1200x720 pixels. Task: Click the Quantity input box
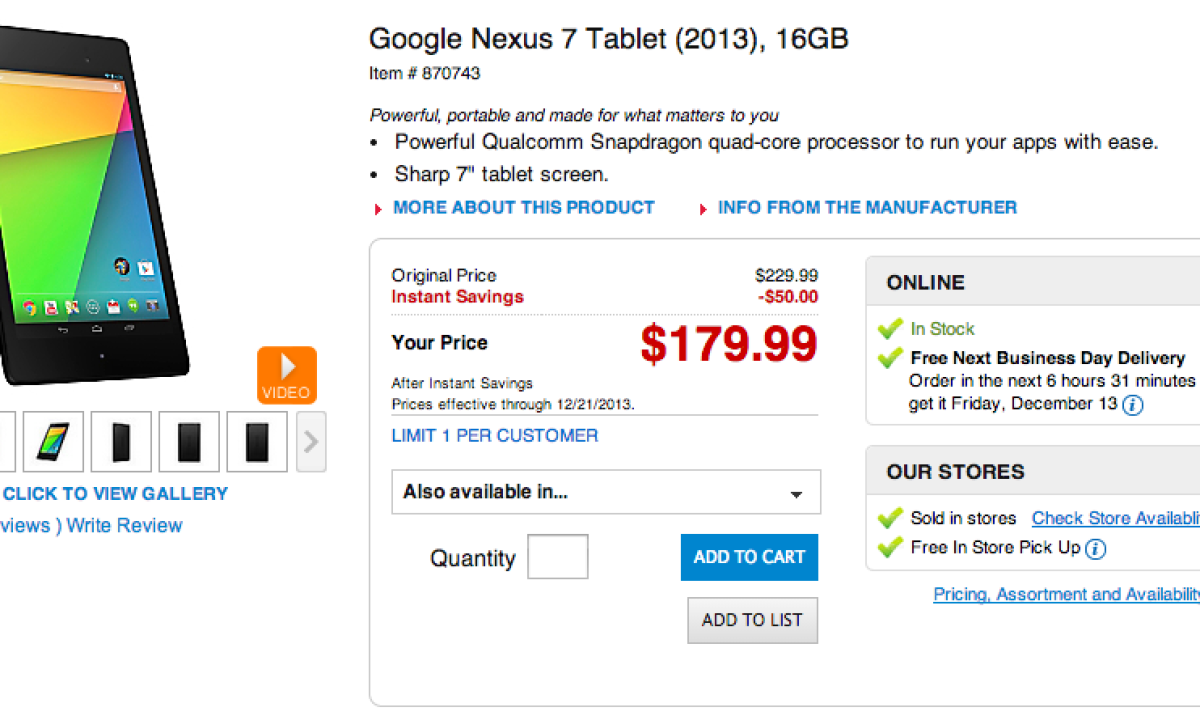click(x=557, y=557)
